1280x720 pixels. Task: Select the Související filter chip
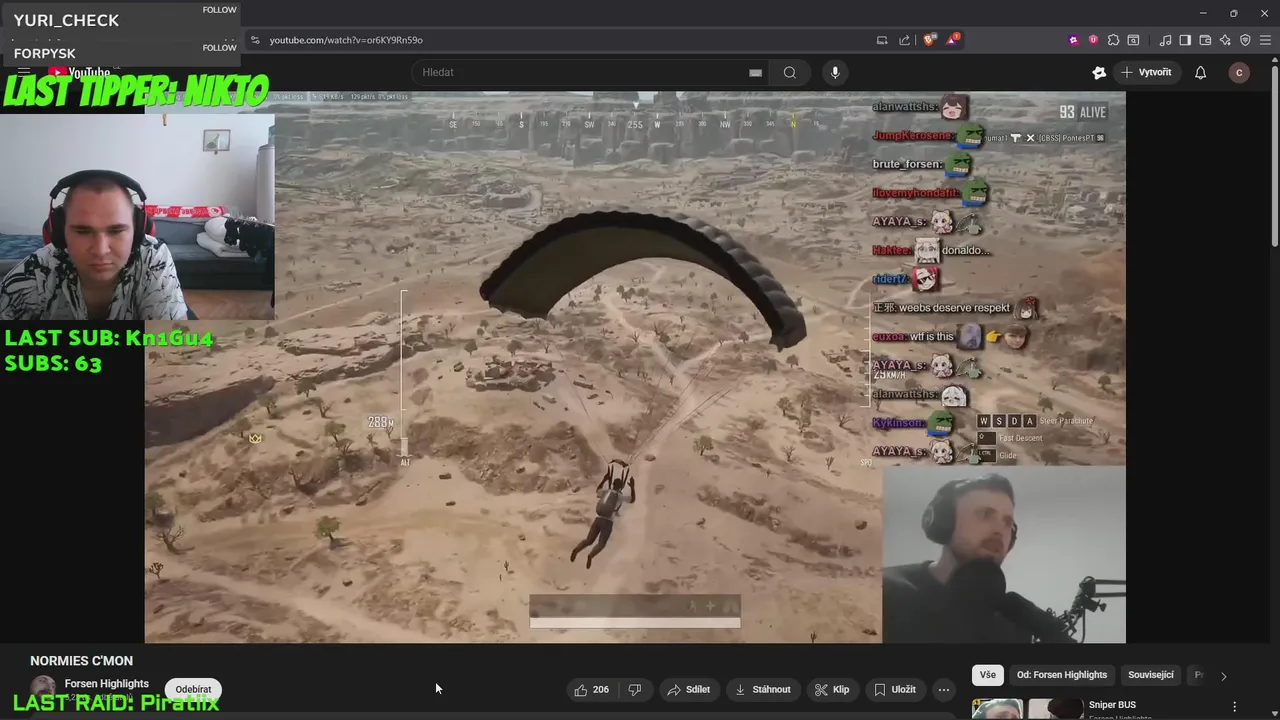click(1151, 675)
